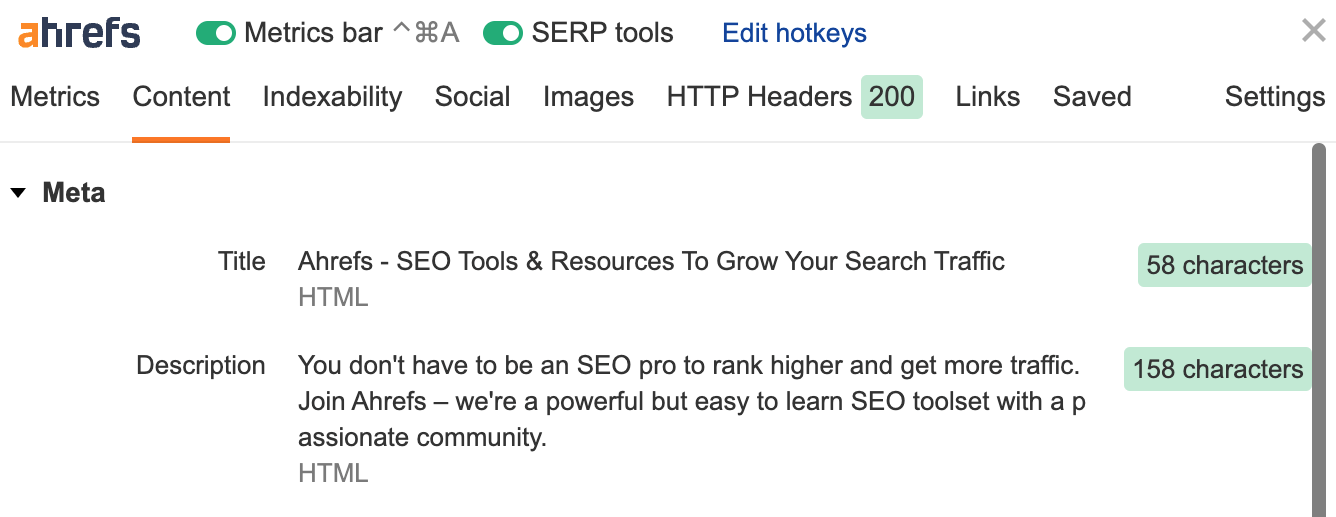Click the 200 status code badge

pyautogui.click(x=891, y=97)
